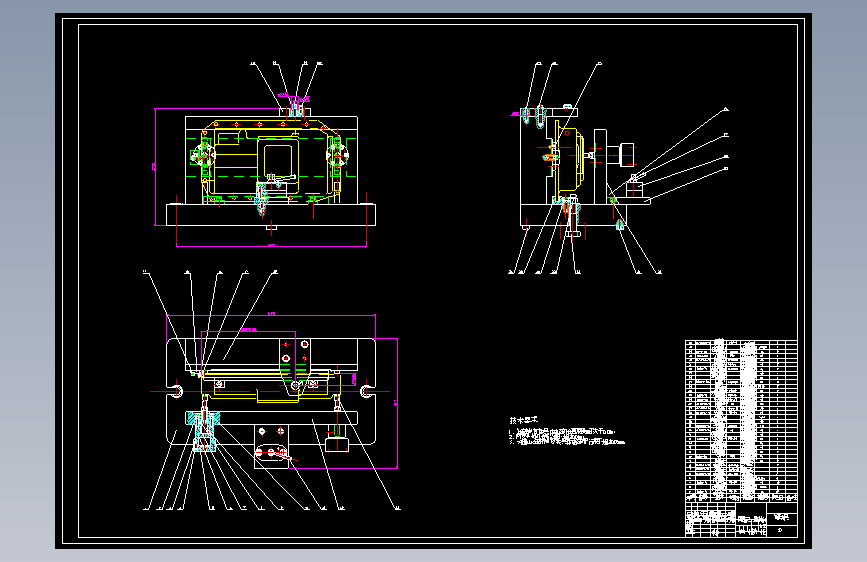Image resolution: width=867 pixels, height=562 pixels.
Task: Click the title block below the parts list
Action: click(x=741, y=519)
